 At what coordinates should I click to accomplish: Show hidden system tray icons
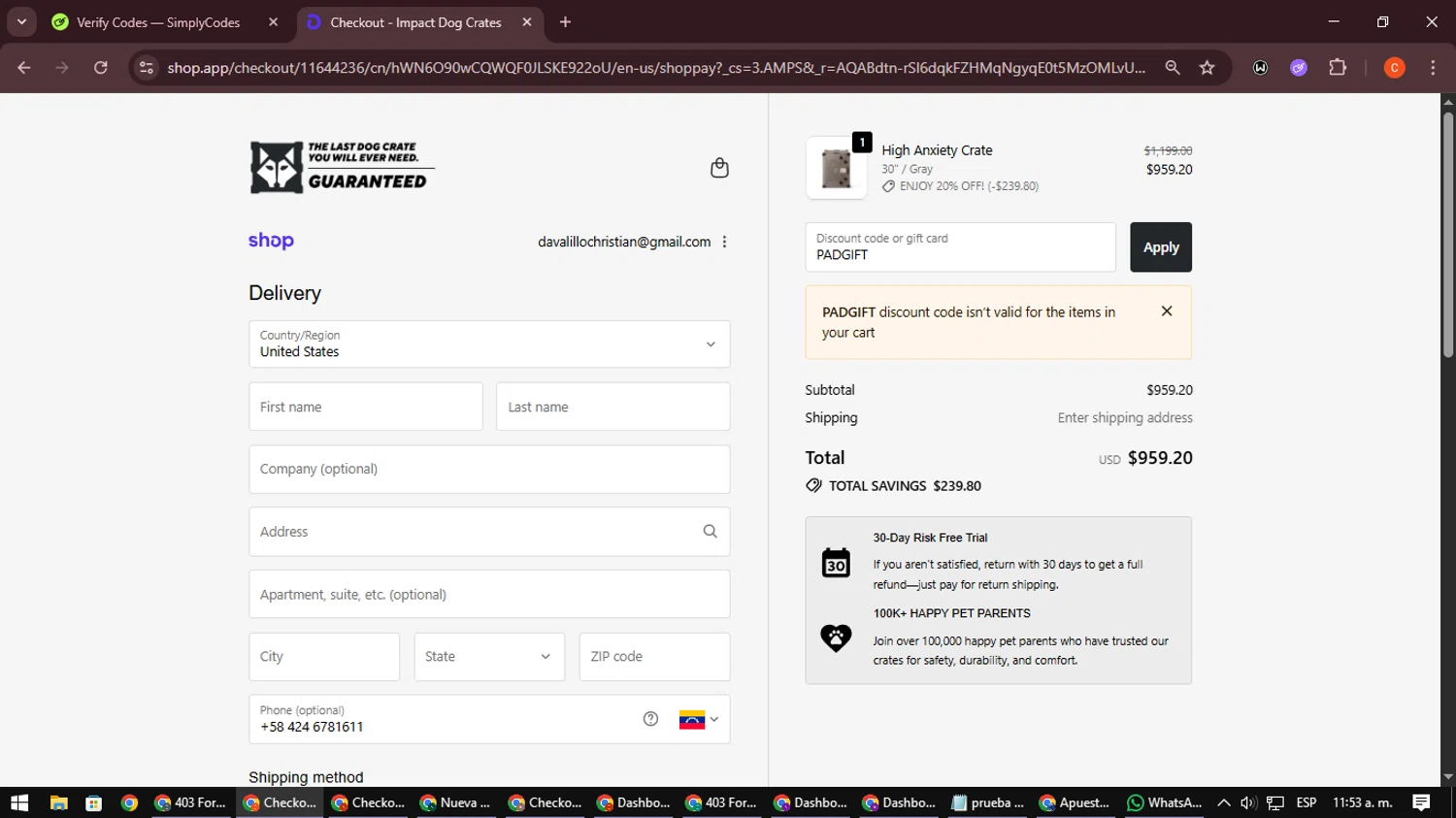coord(1223,802)
